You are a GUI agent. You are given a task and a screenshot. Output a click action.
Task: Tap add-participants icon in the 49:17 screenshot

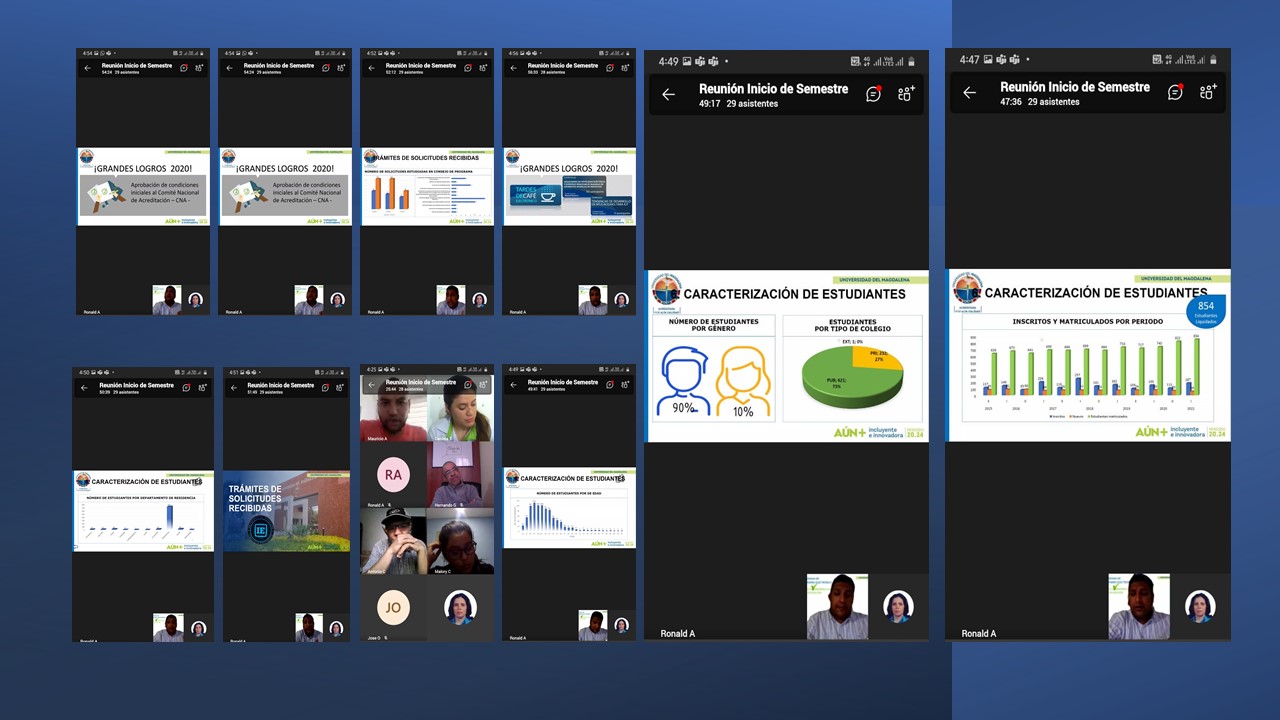pos(906,94)
